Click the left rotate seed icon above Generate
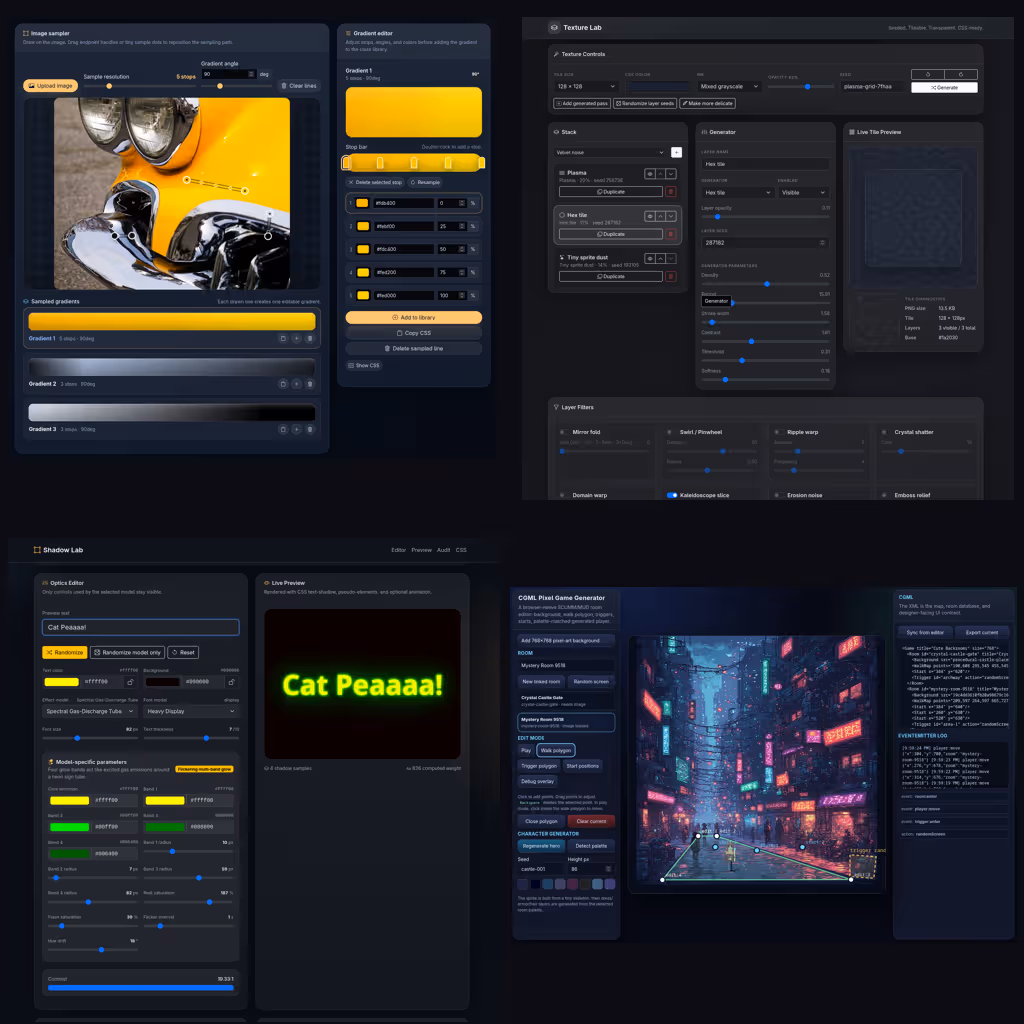The image size is (1024, 1024). pyautogui.click(x=928, y=74)
